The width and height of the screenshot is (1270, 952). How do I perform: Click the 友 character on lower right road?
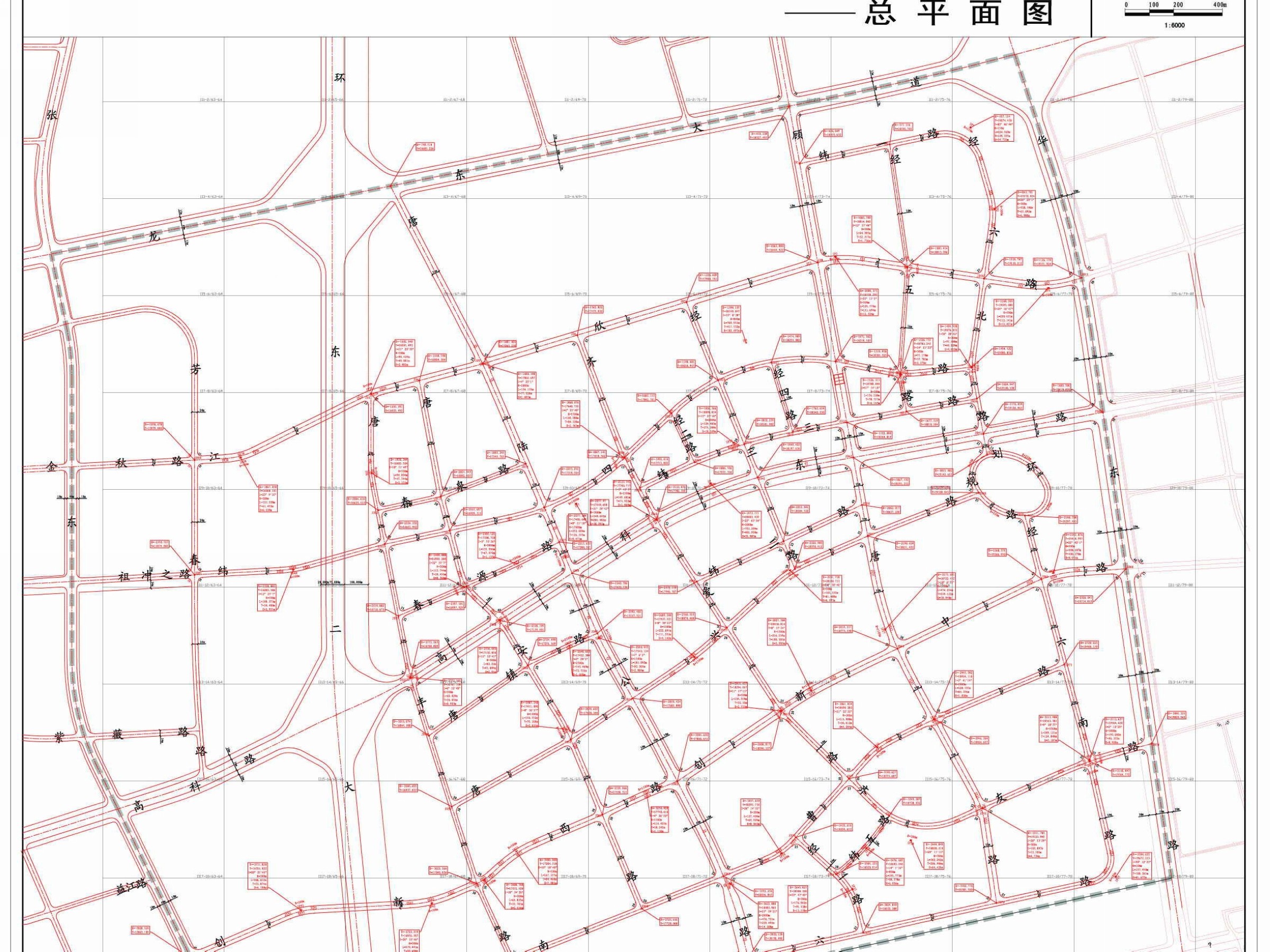1000,798
